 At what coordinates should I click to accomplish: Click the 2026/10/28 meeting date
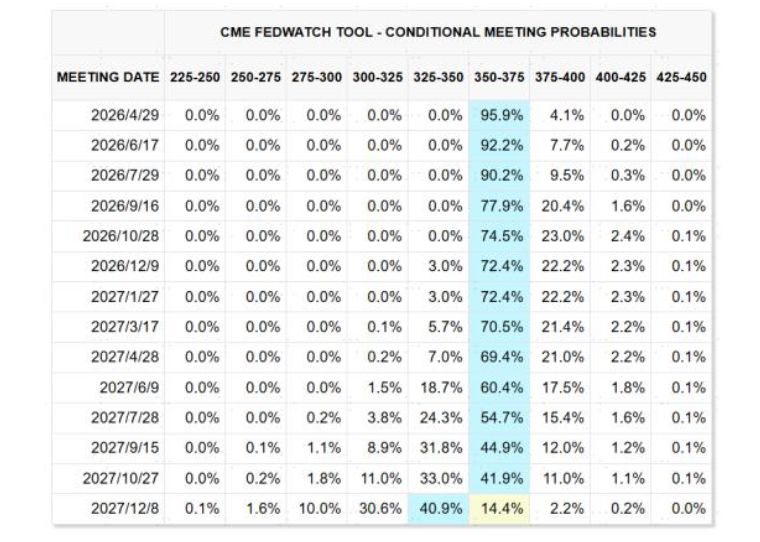[x=120, y=236]
